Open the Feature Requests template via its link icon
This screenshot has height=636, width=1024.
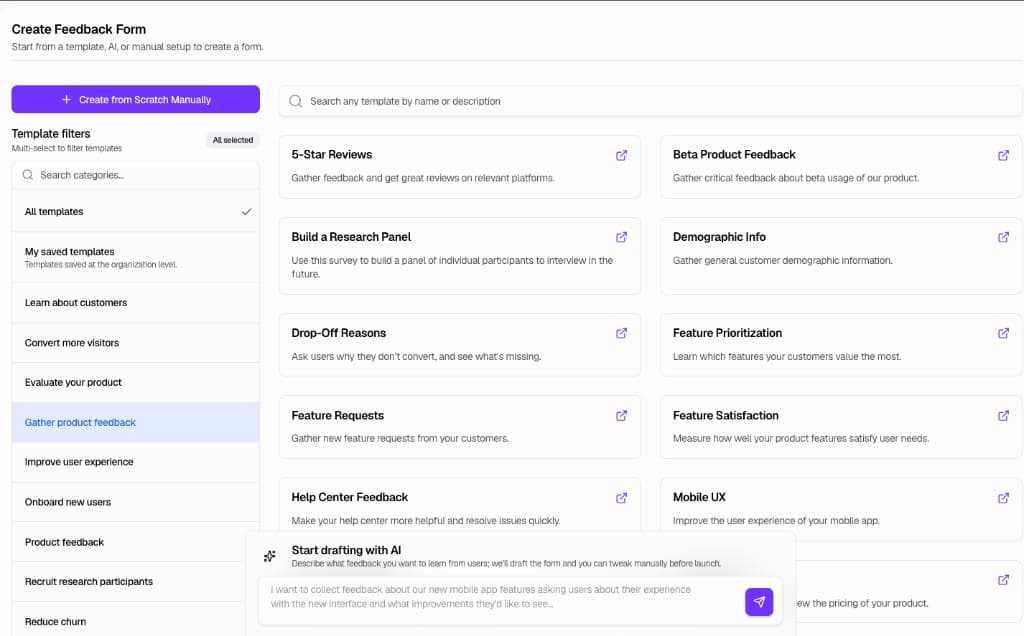click(621, 415)
